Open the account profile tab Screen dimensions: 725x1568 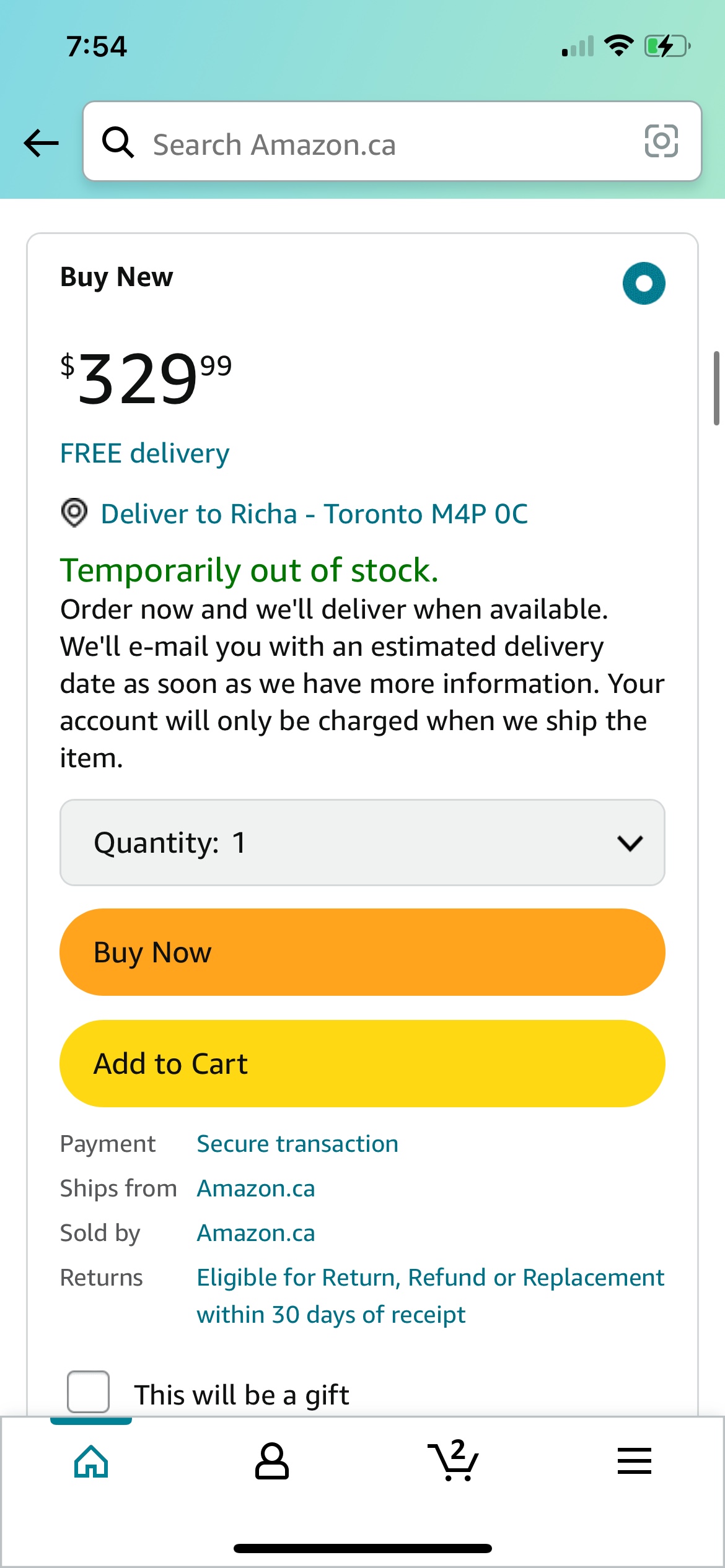(x=272, y=1461)
